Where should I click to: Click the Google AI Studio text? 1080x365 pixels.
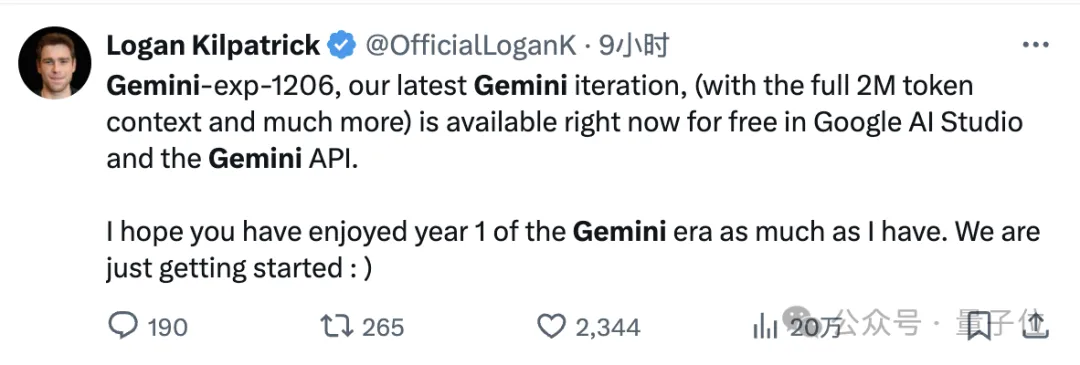918,123
